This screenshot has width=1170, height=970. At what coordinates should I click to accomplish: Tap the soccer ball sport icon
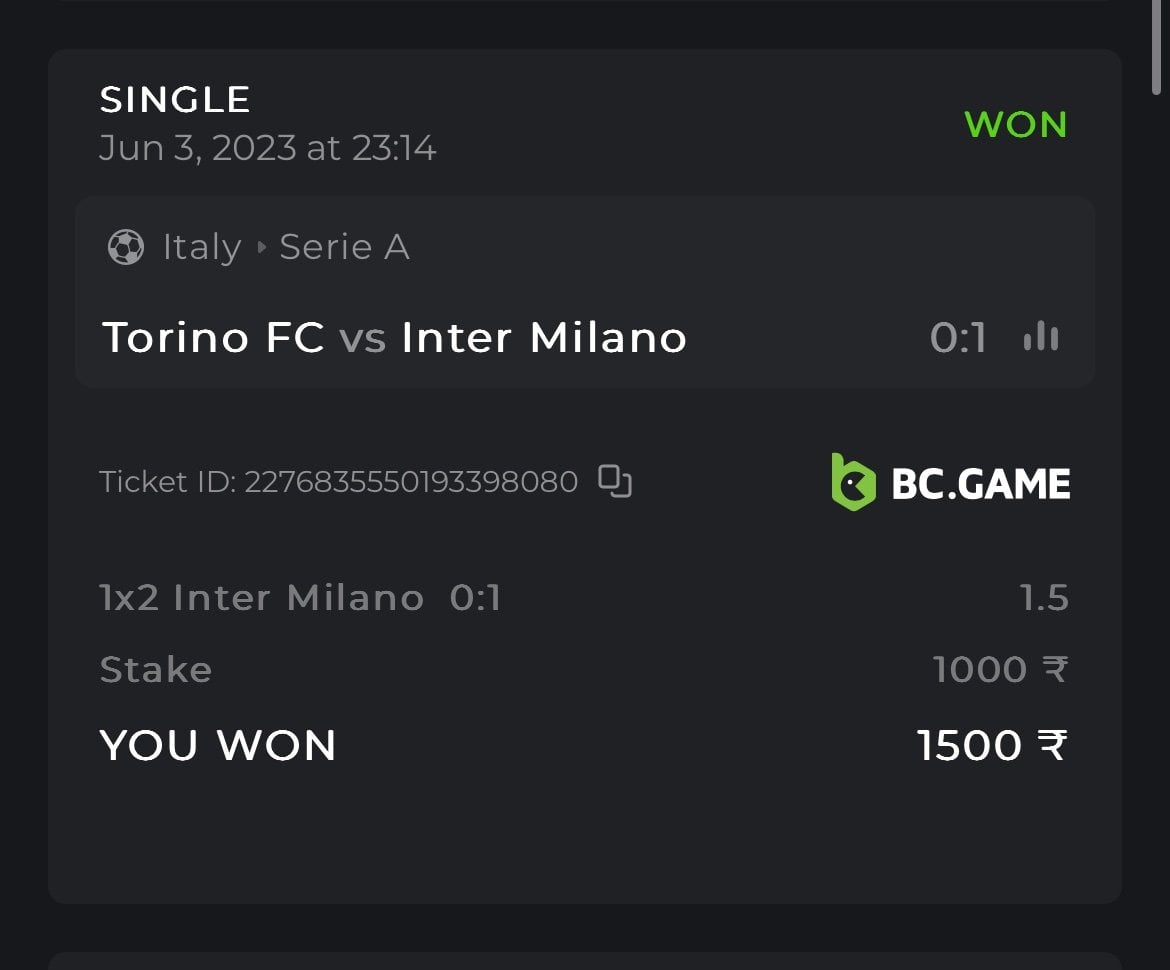tap(125, 247)
